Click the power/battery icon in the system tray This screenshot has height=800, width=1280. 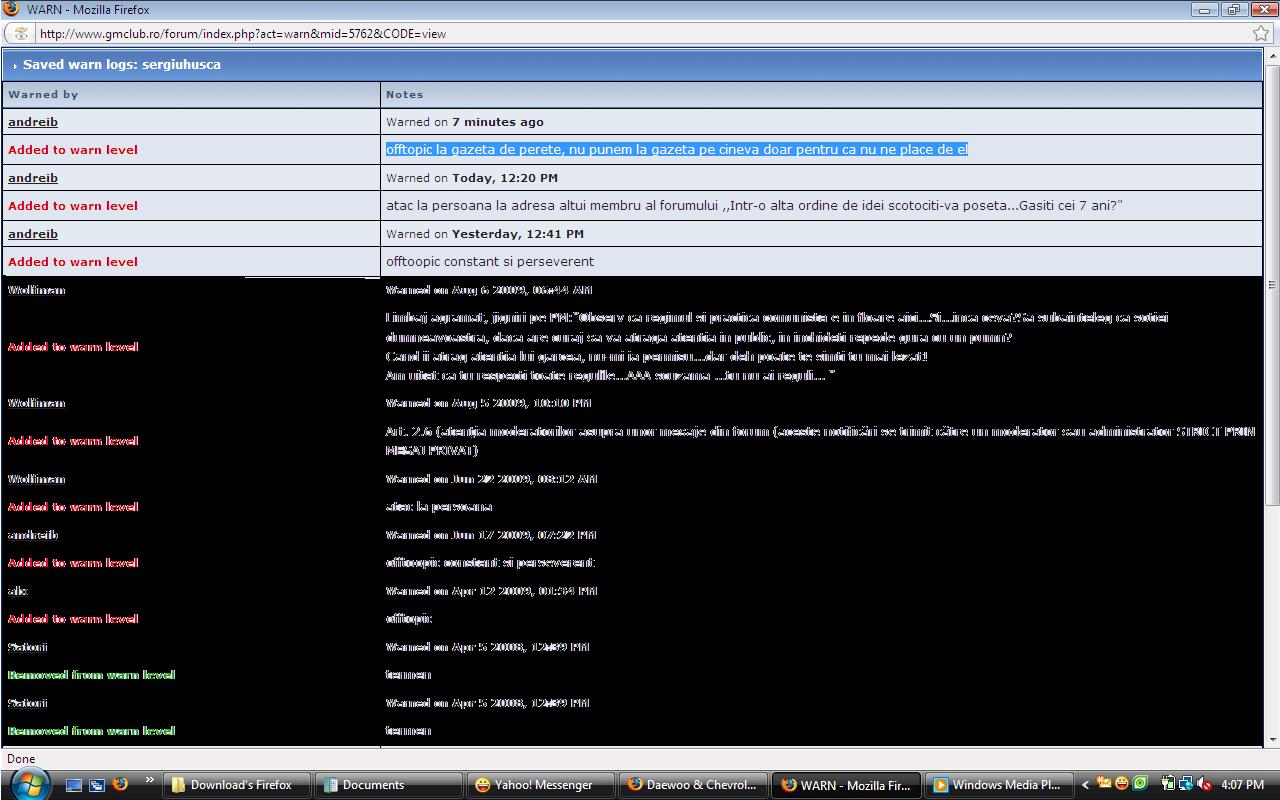pyautogui.click(x=1168, y=785)
